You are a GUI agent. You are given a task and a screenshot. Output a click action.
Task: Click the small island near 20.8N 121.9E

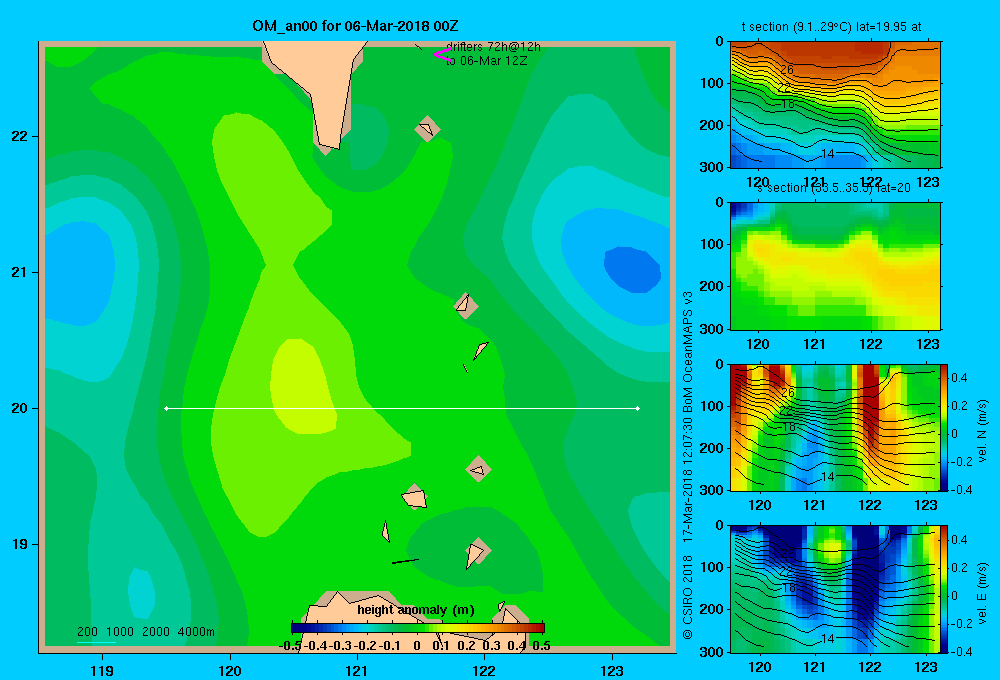click(466, 306)
